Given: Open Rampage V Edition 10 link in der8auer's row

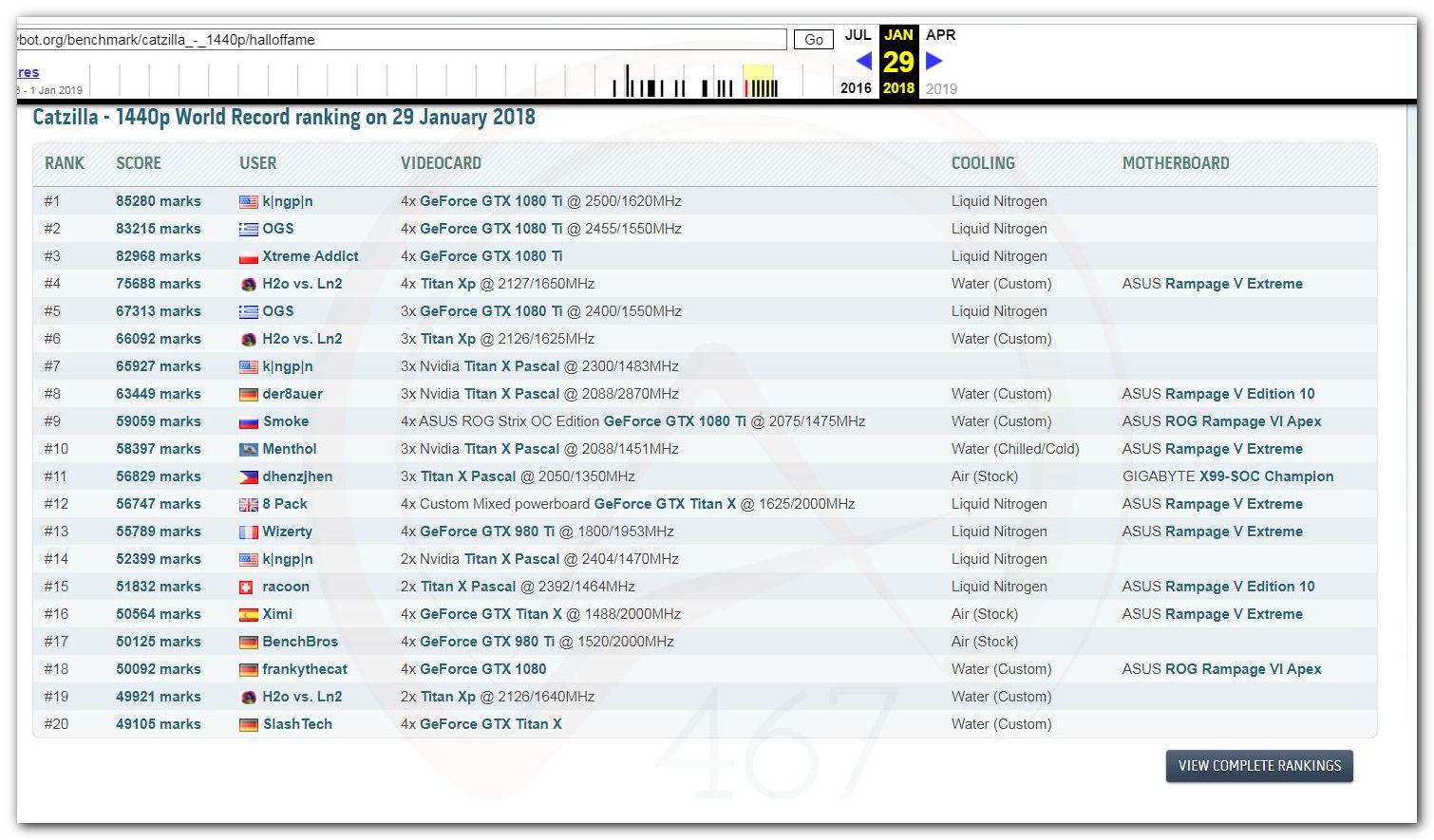Looking at the screenshot, I should [x=1239, y=394].
